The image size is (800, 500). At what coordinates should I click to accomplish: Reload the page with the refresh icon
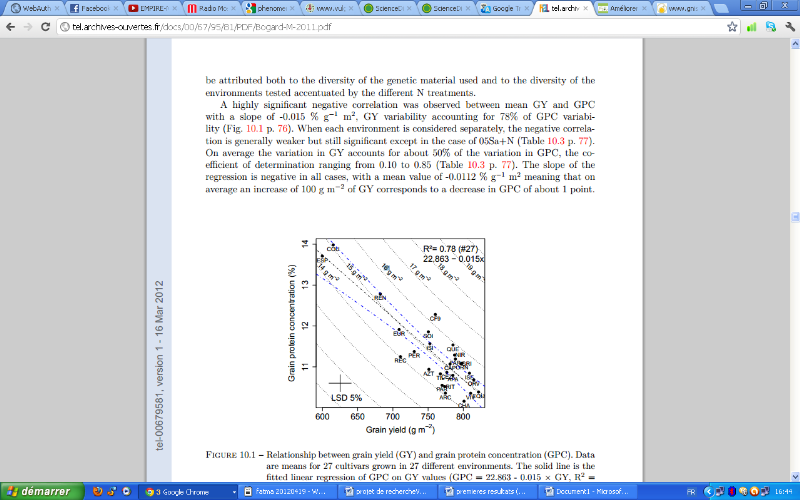coord(45,27)
